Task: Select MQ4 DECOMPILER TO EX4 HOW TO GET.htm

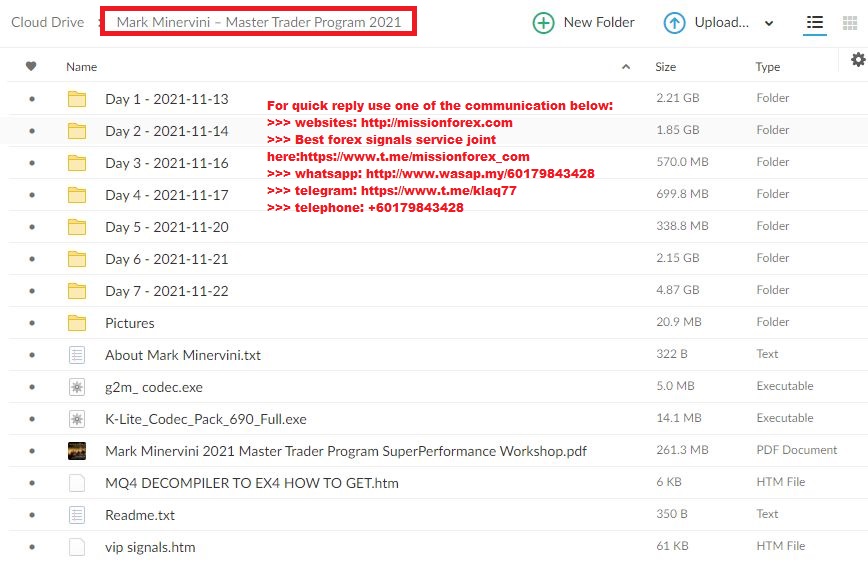Action: [x=252, y=483]
